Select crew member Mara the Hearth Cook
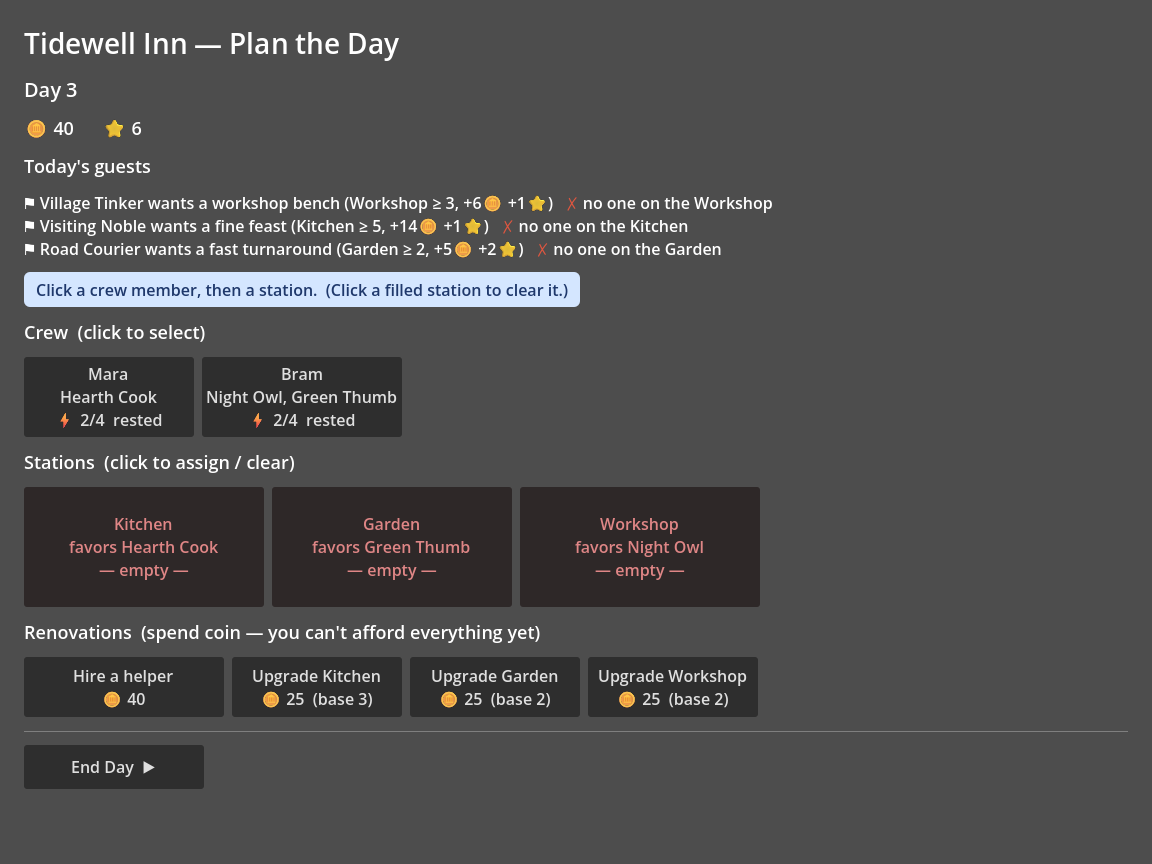 click(109, 397)
